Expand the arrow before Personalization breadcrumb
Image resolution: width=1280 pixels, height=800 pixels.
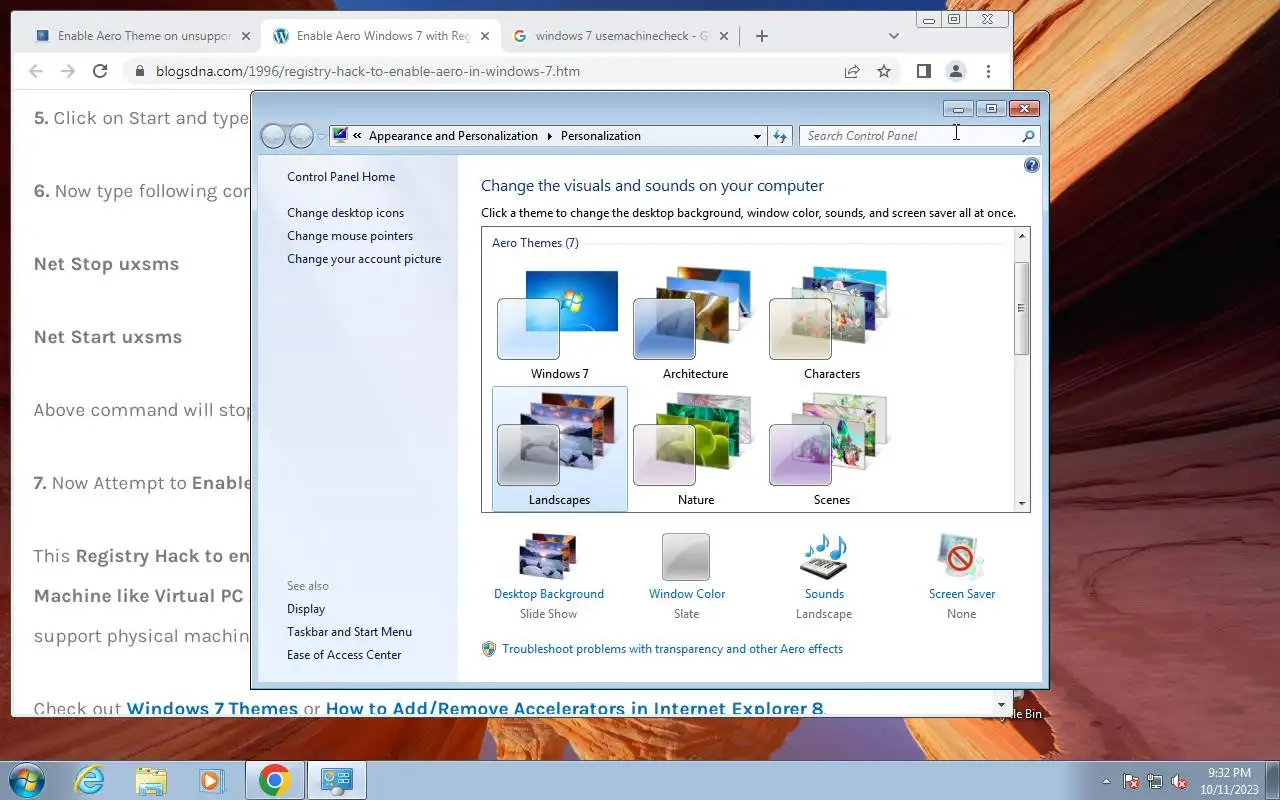pyautogui.click(x=549, y=136)
